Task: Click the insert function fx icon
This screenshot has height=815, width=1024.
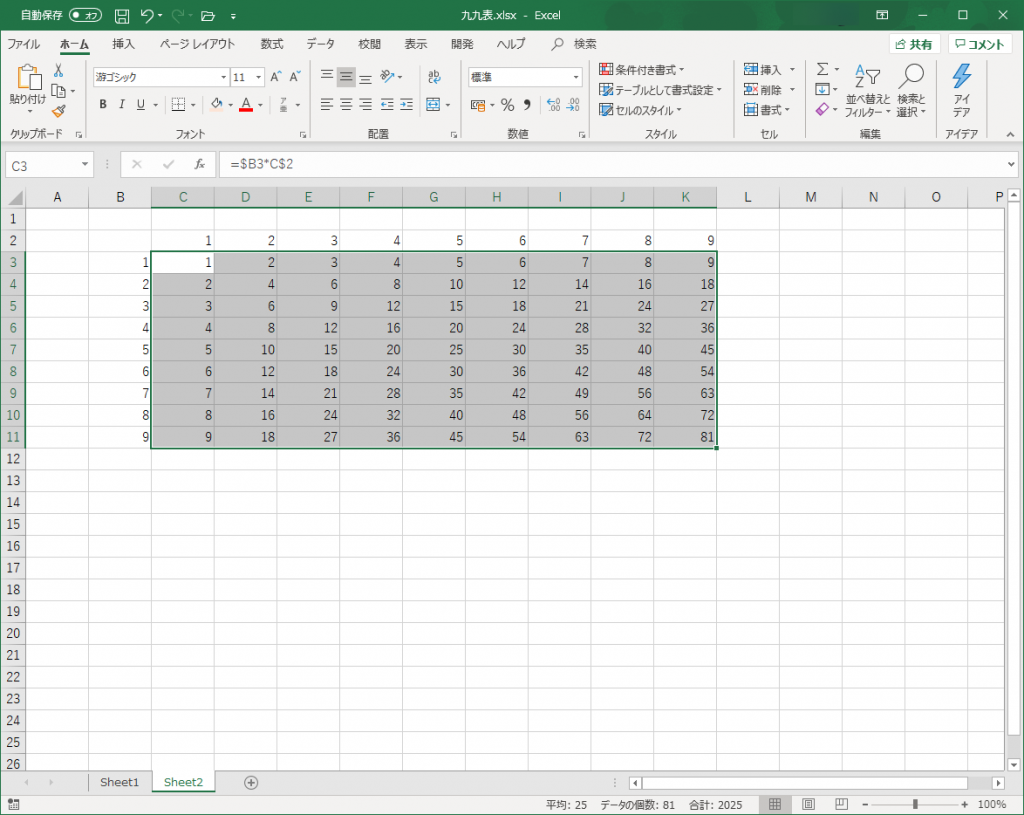Action: [x=199, y=164]
